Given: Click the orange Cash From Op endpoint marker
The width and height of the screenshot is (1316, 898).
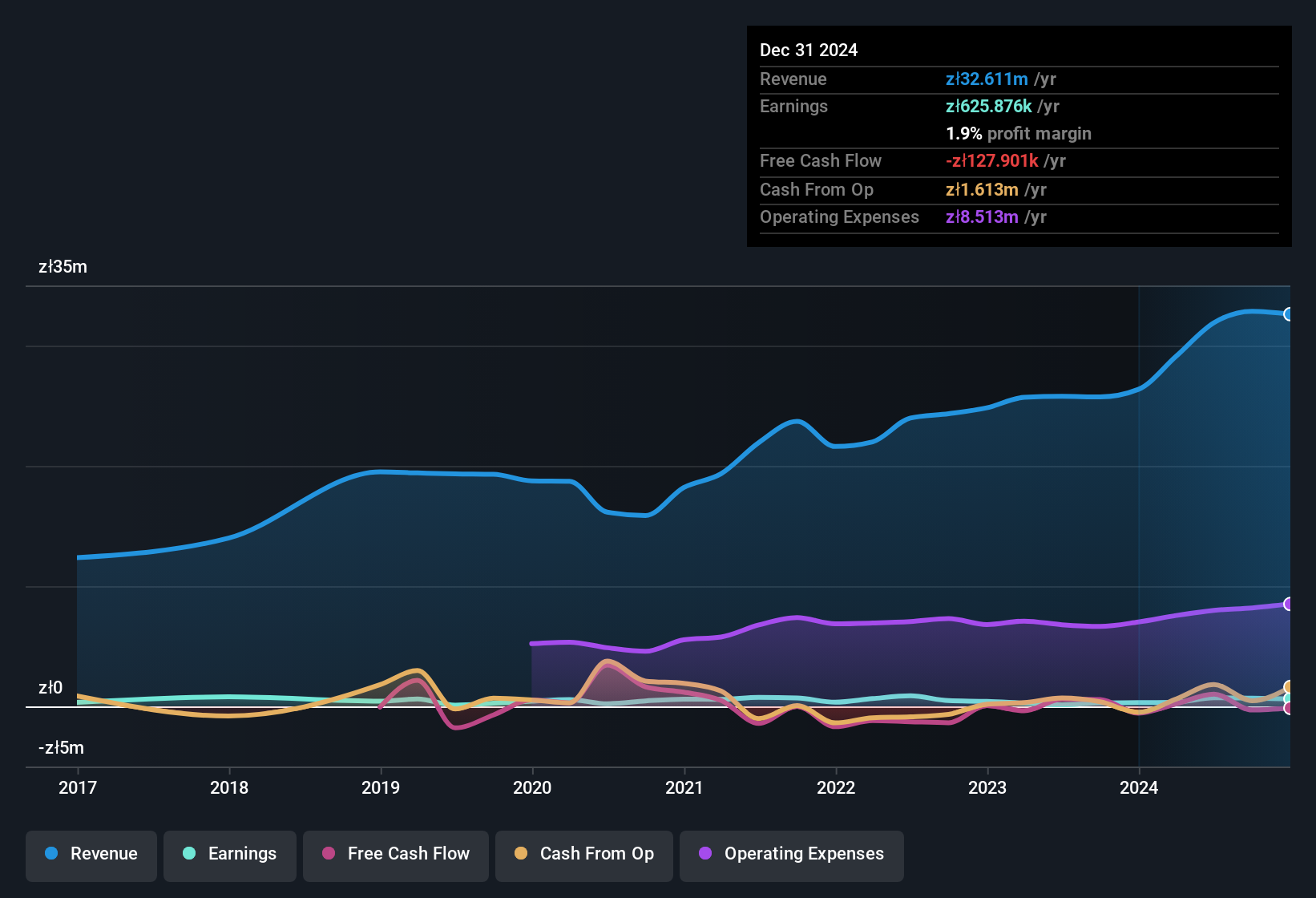Looking at the screenshot, I should 1289,686.
